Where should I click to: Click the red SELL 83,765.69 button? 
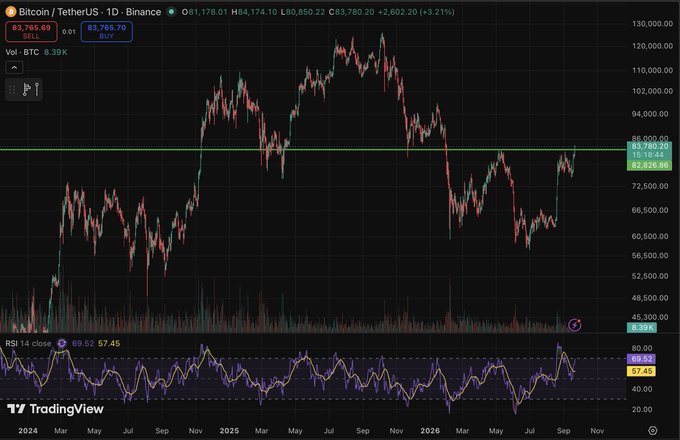[x=31, y=32]
